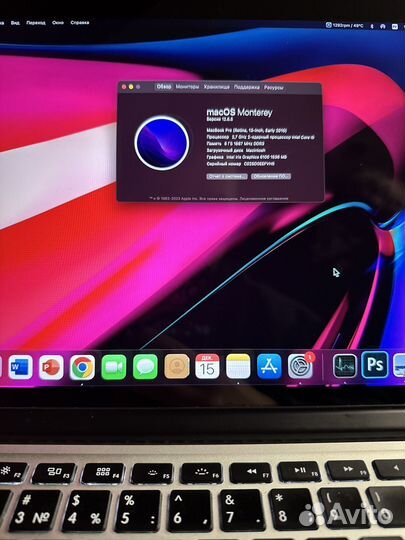Switch to the Поддержка tab

[x=247, y=87]
